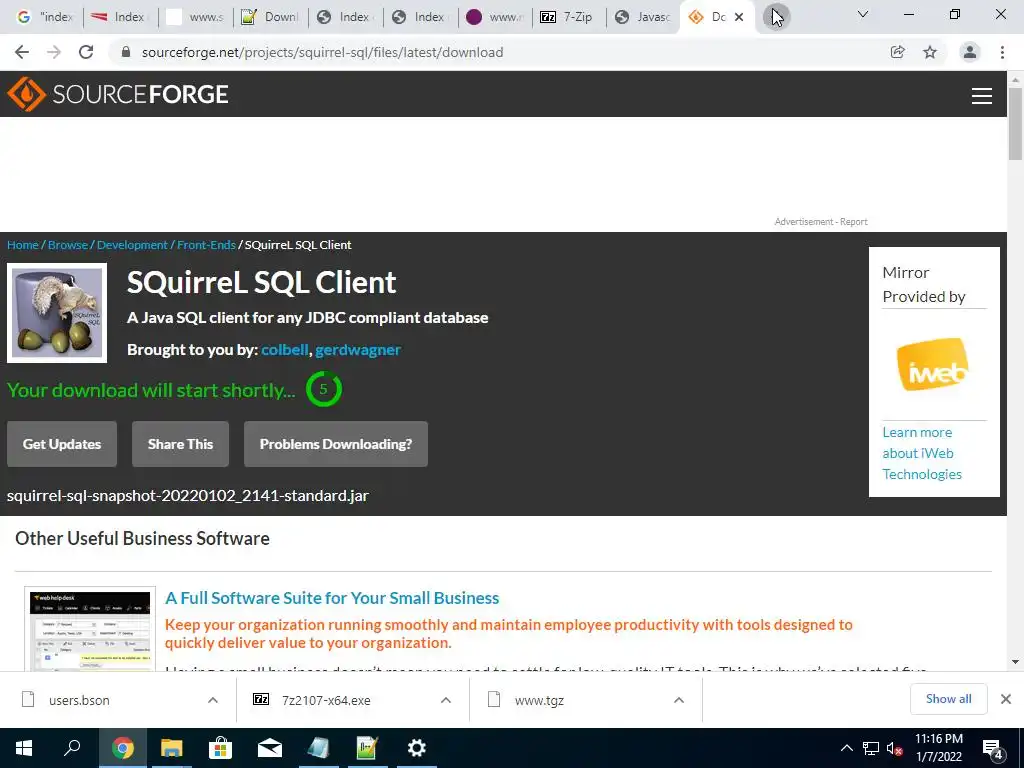Switch to the Google "index tab
The width and height of the screenshot is (1024, 768).
pyautogui.click(x=44, y=17)
